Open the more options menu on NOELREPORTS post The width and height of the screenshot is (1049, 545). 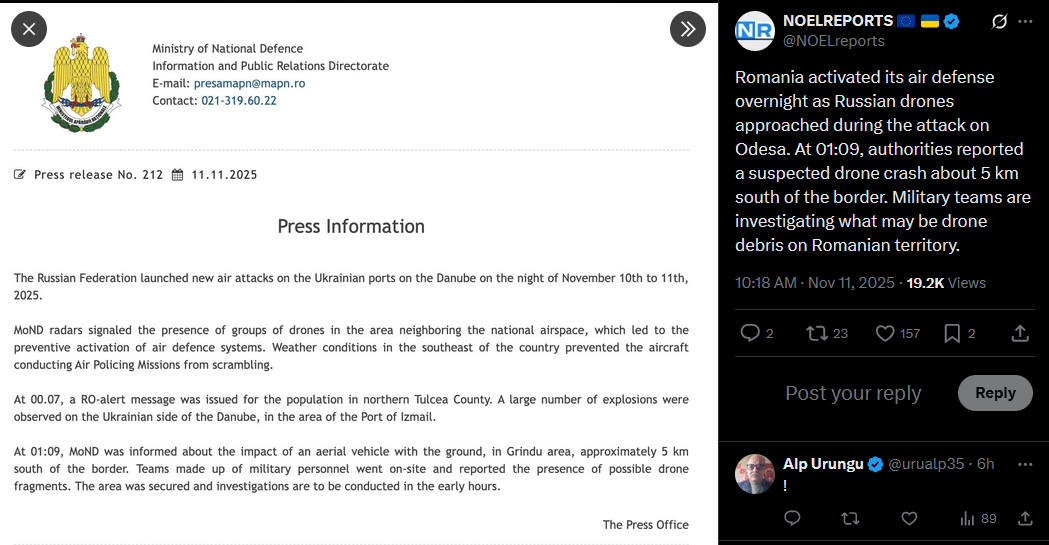(x=1025, y=22)
